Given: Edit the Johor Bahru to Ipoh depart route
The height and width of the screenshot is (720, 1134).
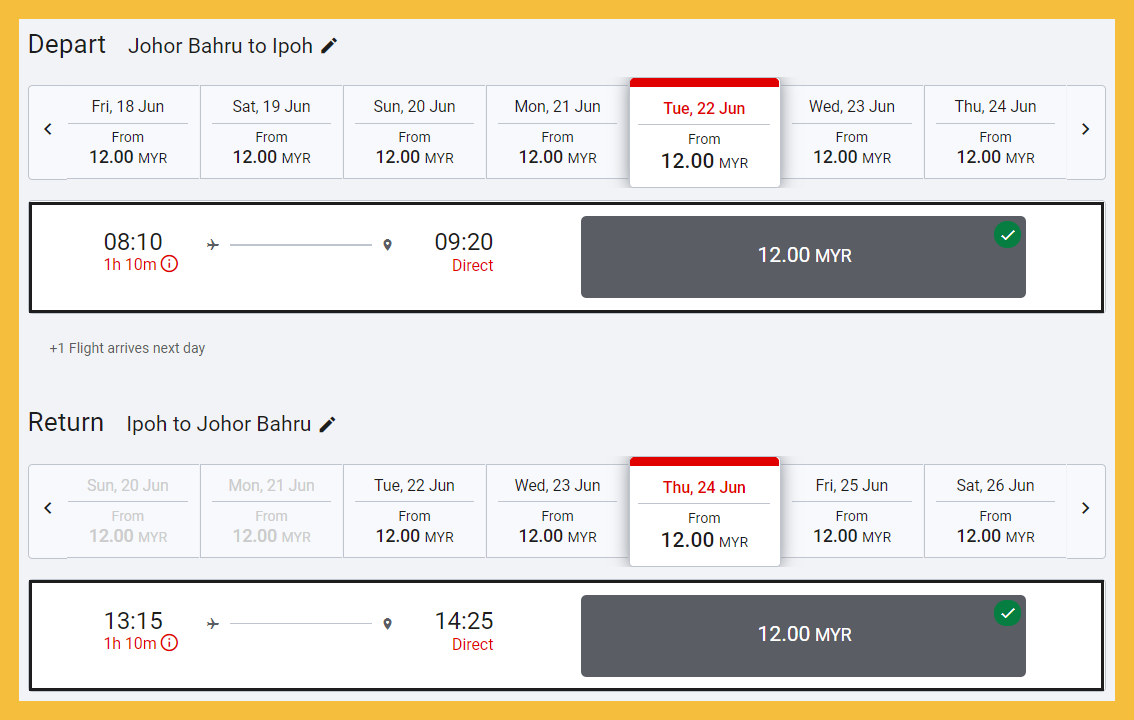Looking at the screenshot, I should pos(330,46).
